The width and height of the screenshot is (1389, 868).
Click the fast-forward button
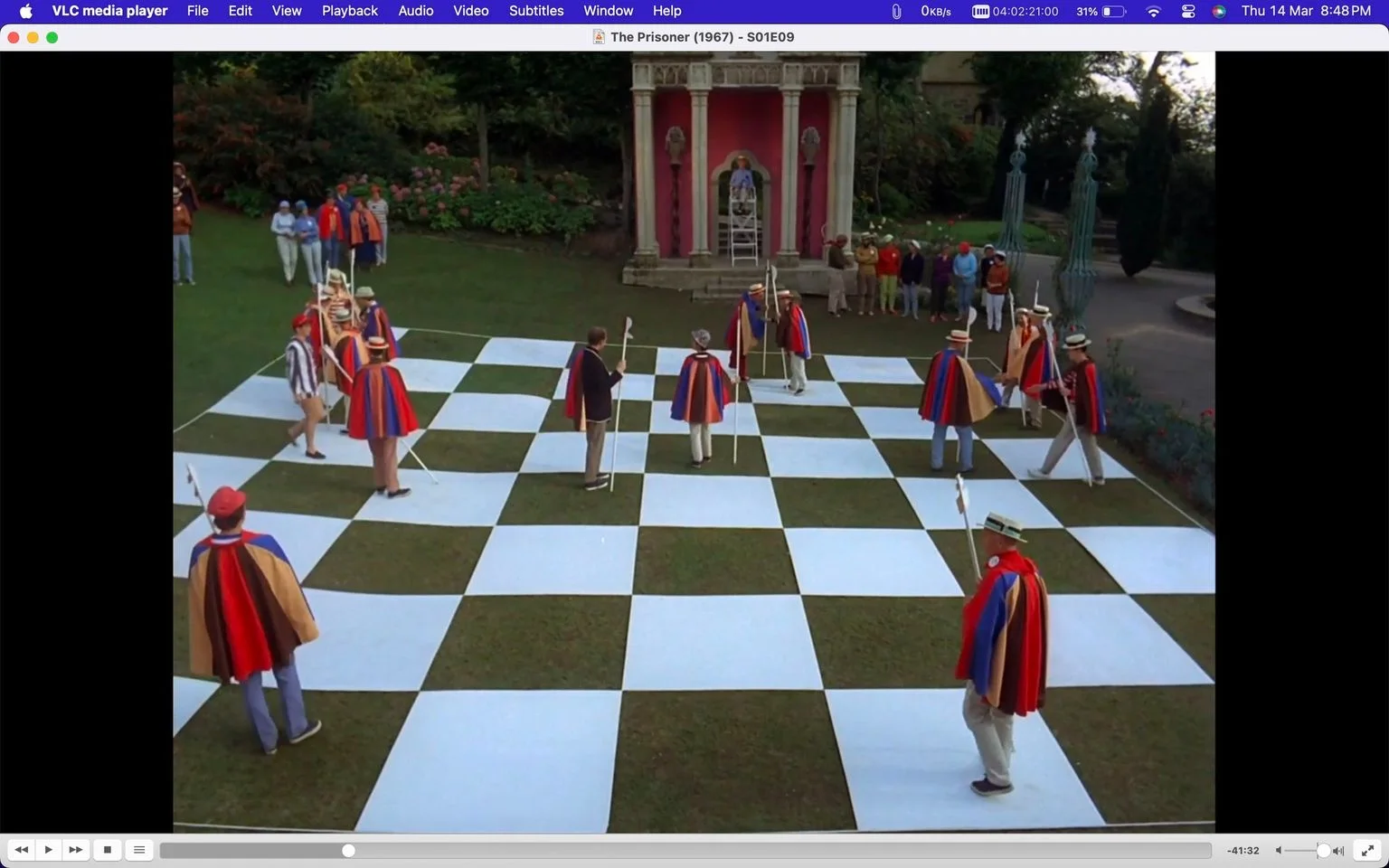coord(76,850)
